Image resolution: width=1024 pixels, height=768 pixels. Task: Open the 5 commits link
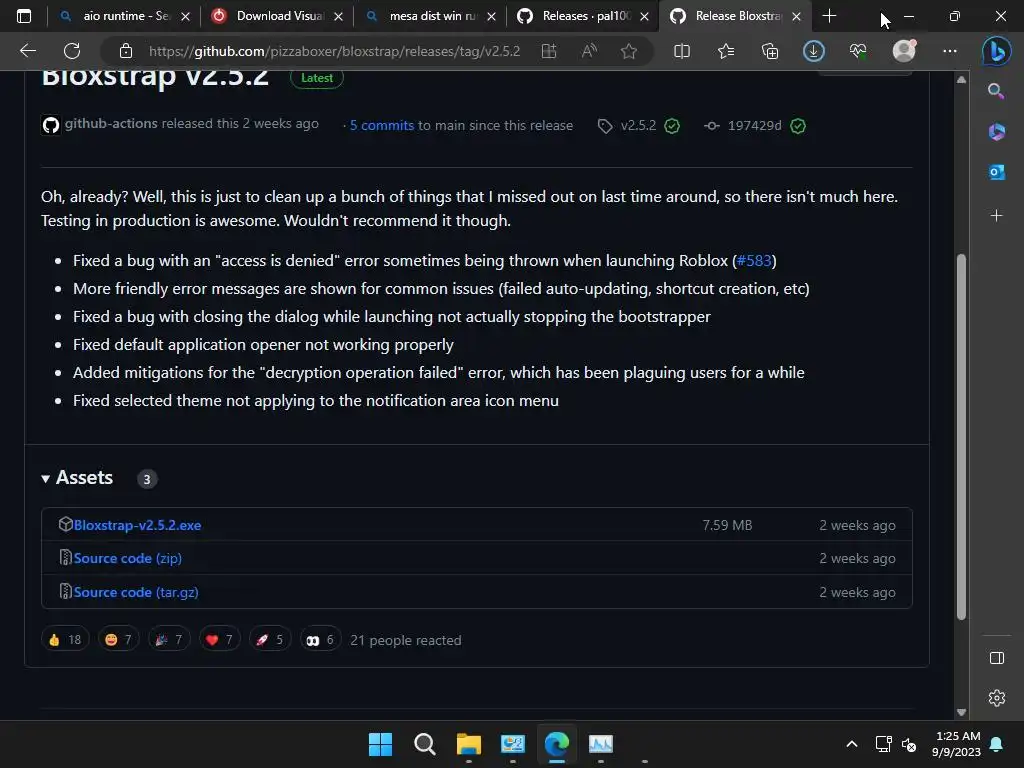click(x=381, y=125)
